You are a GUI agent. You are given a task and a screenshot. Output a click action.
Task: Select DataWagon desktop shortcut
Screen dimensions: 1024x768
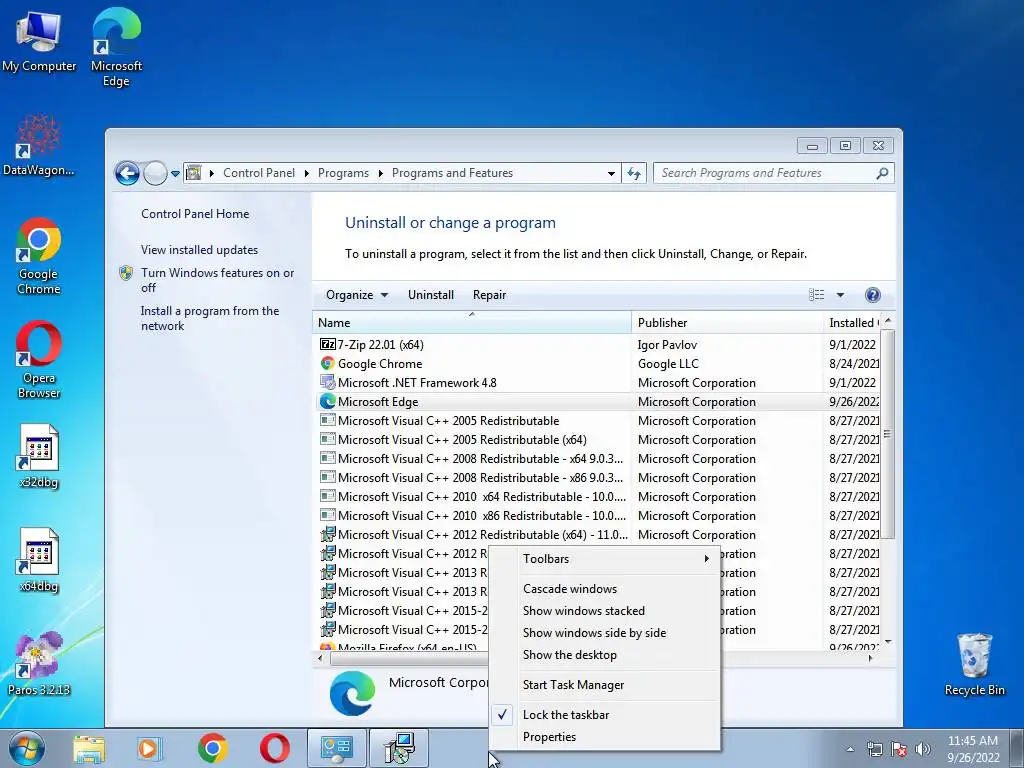coord(39,145)
